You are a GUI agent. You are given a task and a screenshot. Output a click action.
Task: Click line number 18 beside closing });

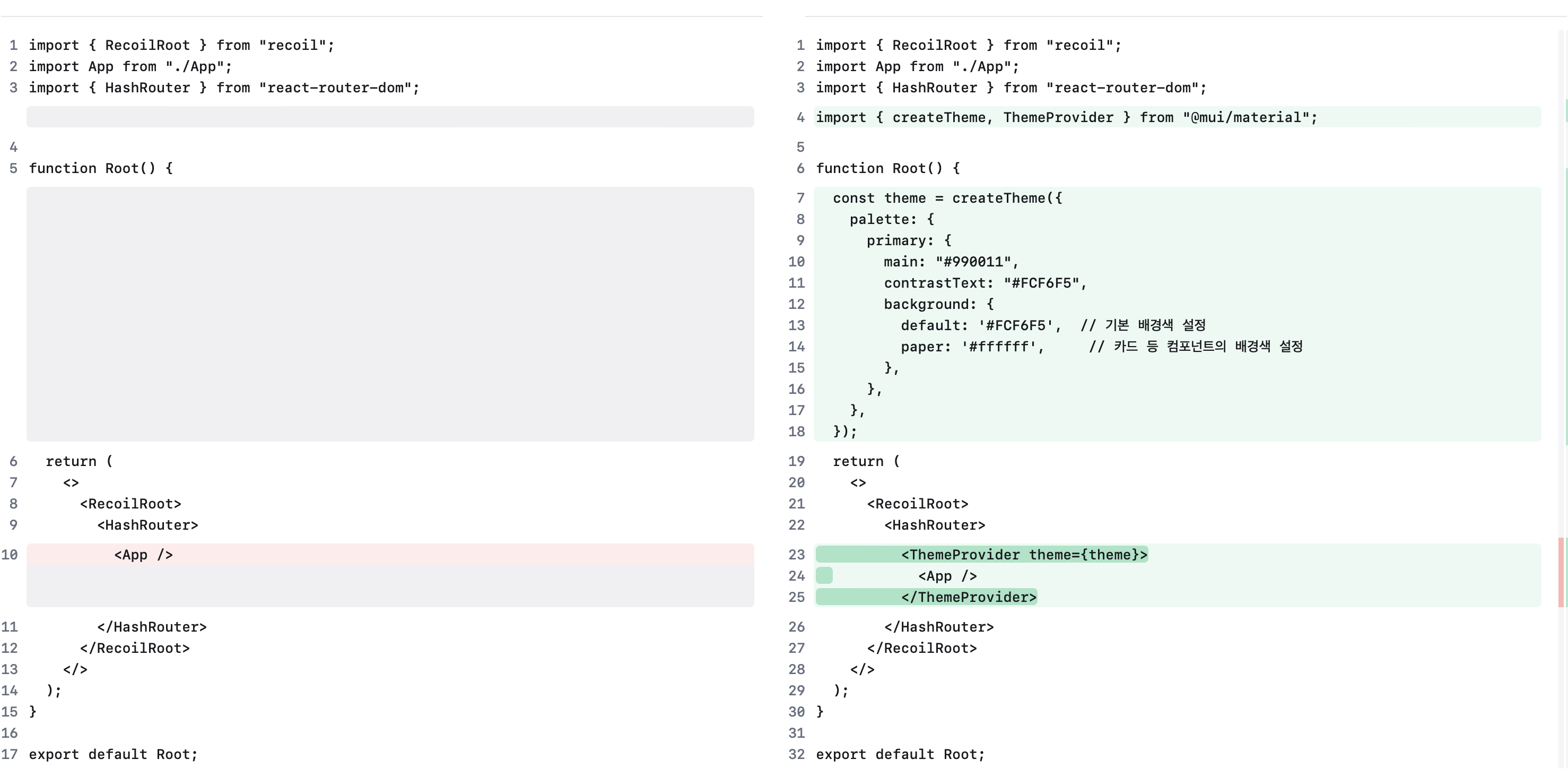[796, 431]
